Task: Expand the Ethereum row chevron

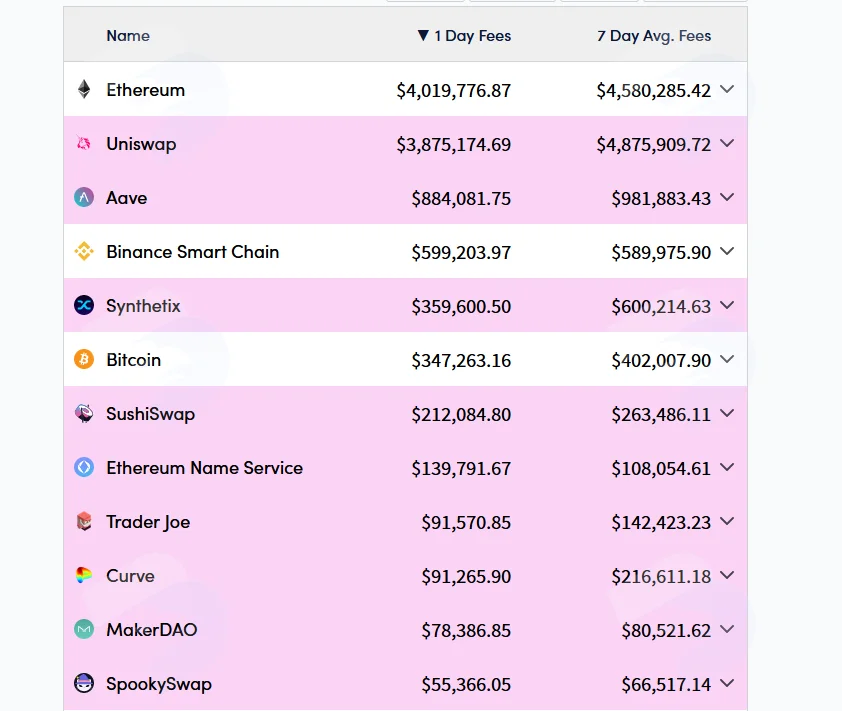Action: [x=727, y=89]
